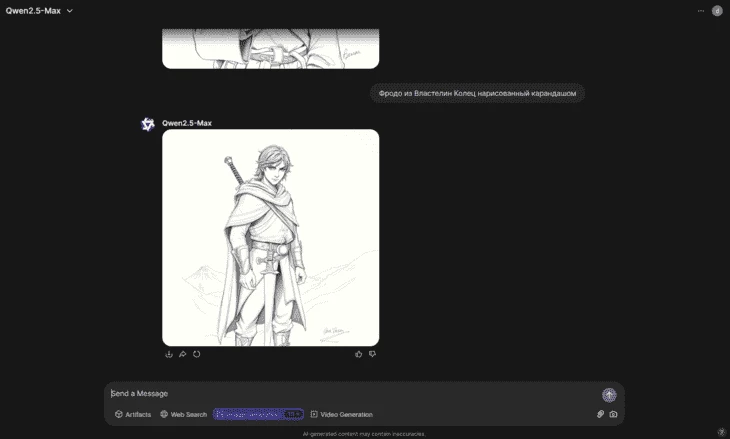Viewport: 730px width, 439px height.
Task: Enable the Artifacts option
Action: tap(133, 414)
